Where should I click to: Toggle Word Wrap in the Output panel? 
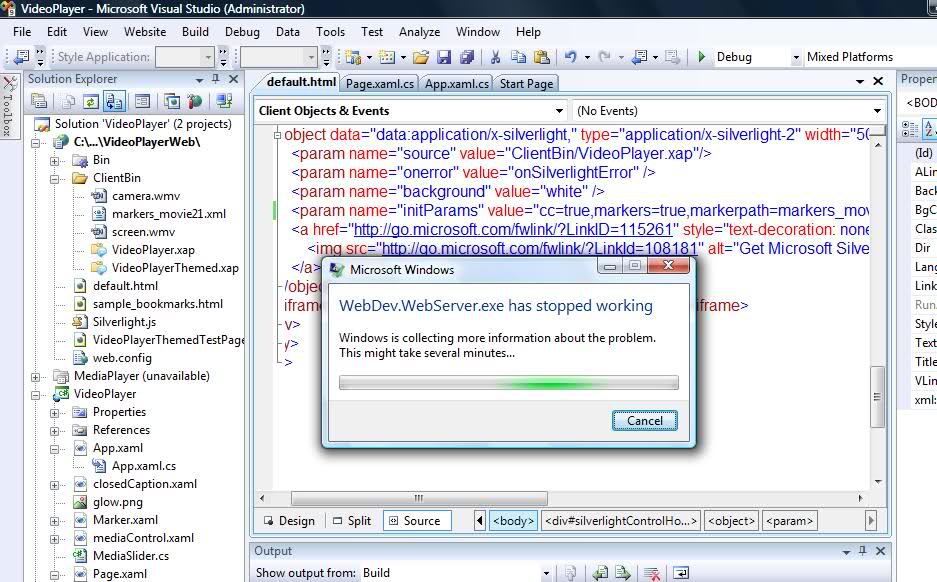(681, 573)
